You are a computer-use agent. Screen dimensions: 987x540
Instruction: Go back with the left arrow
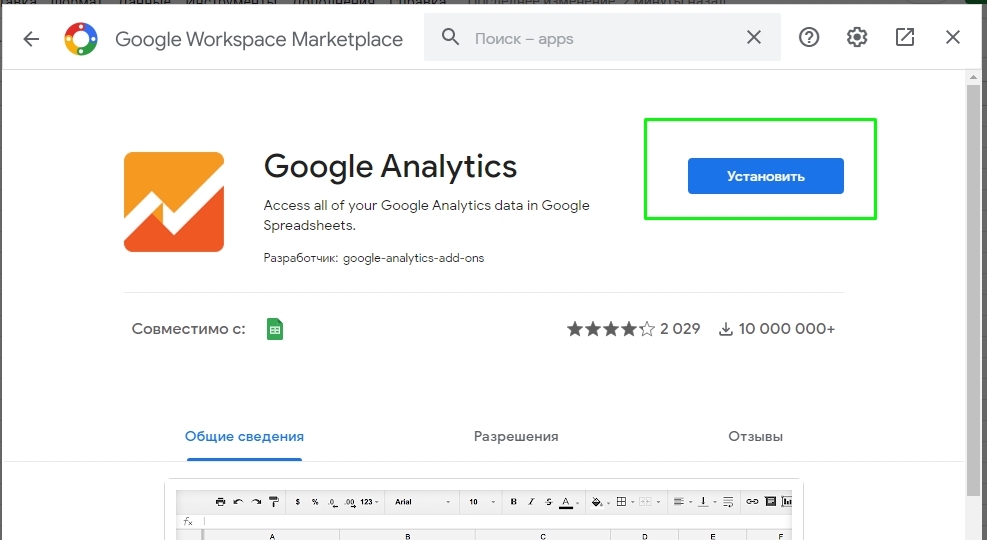pyautogui.click(x=31, y=39)
